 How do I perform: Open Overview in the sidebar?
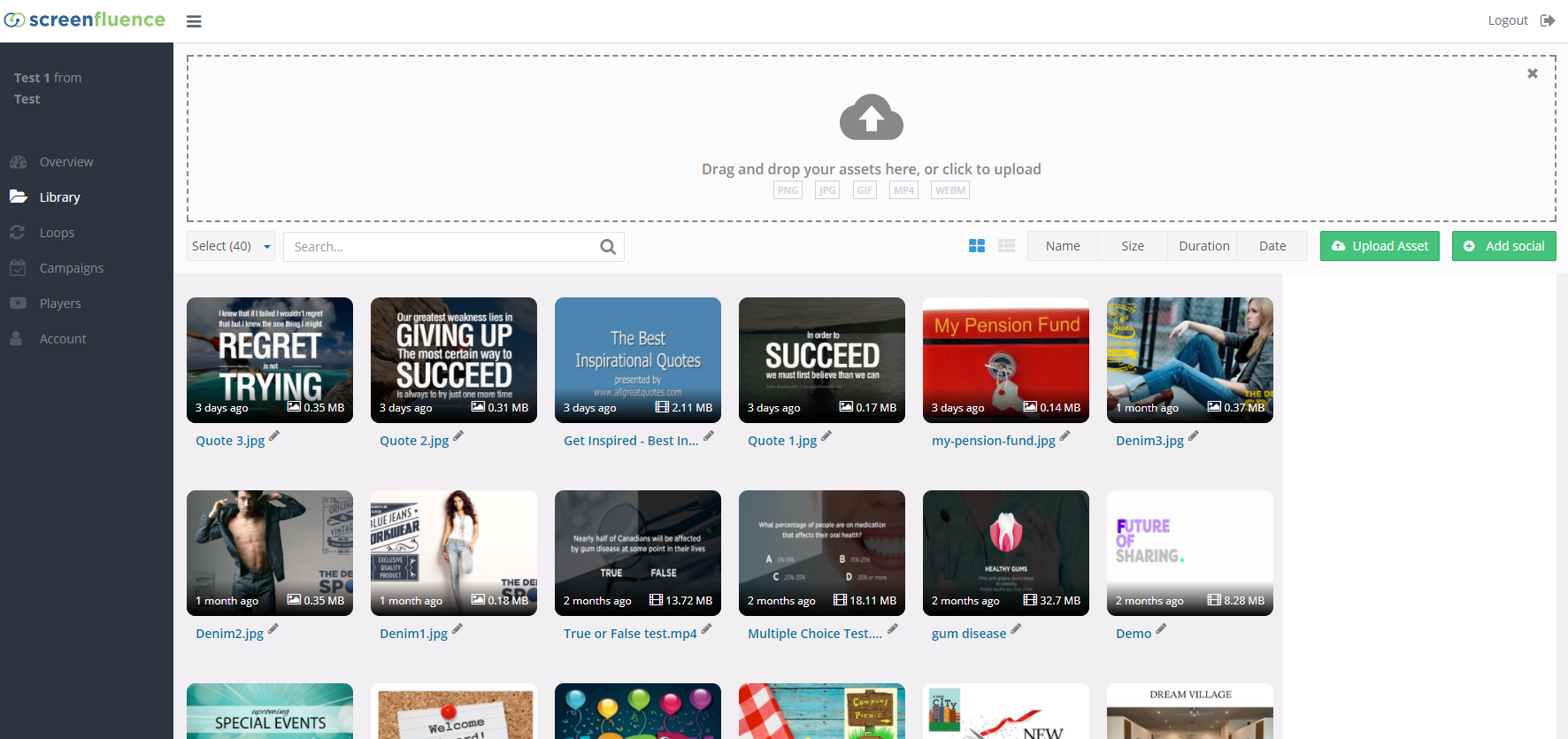click(66, 162)
